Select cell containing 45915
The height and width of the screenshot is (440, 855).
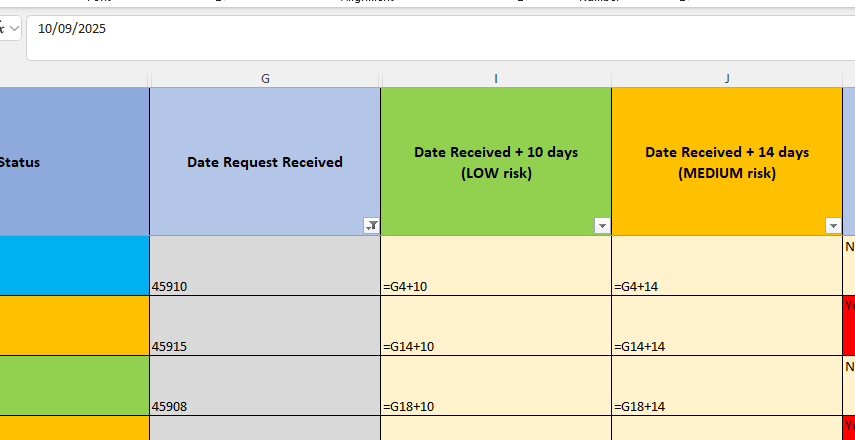[265, 326]
